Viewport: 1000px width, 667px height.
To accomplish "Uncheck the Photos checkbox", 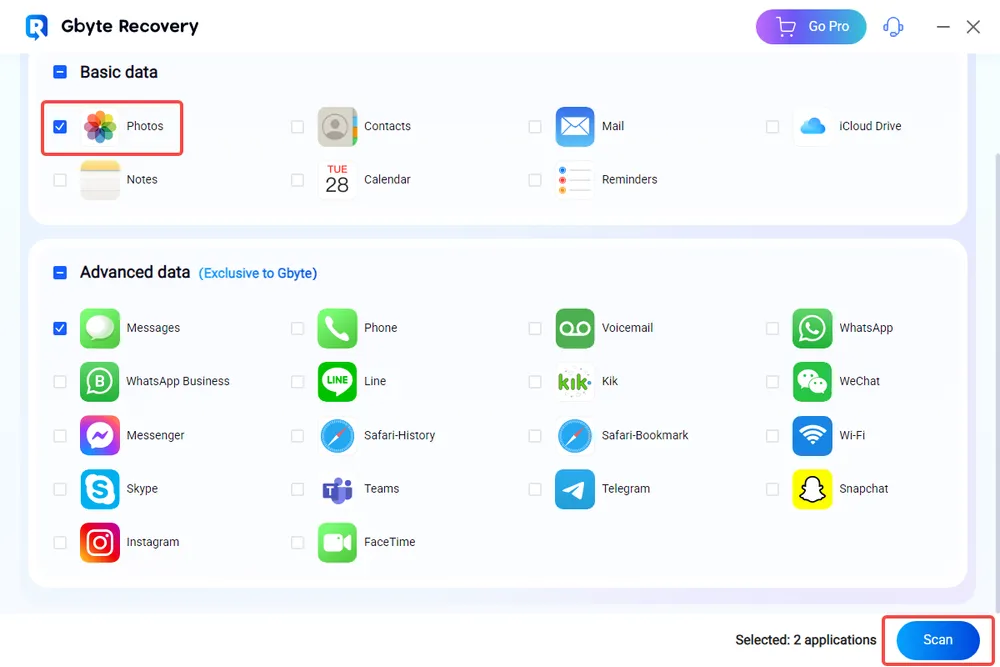I will (x=60, y=126).
